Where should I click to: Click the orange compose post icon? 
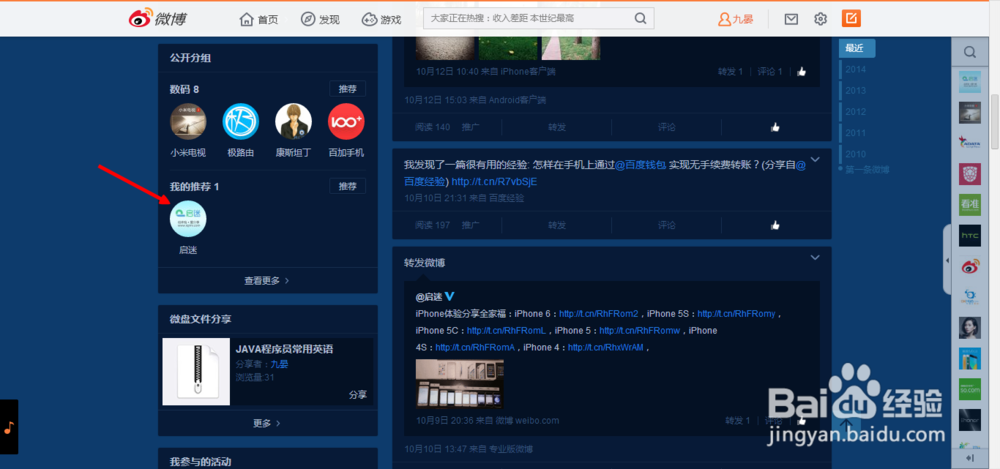851,19
